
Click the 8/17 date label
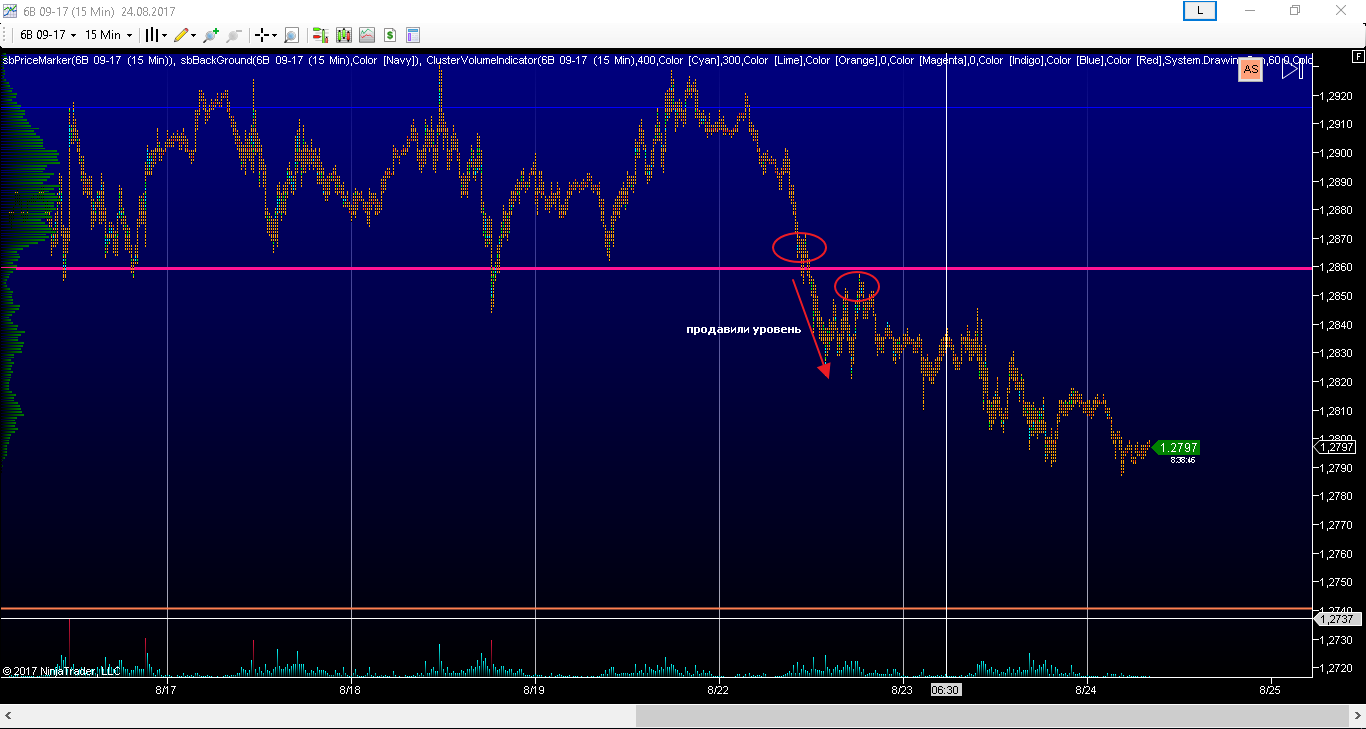pyautogui.click(x=166, y=690)
